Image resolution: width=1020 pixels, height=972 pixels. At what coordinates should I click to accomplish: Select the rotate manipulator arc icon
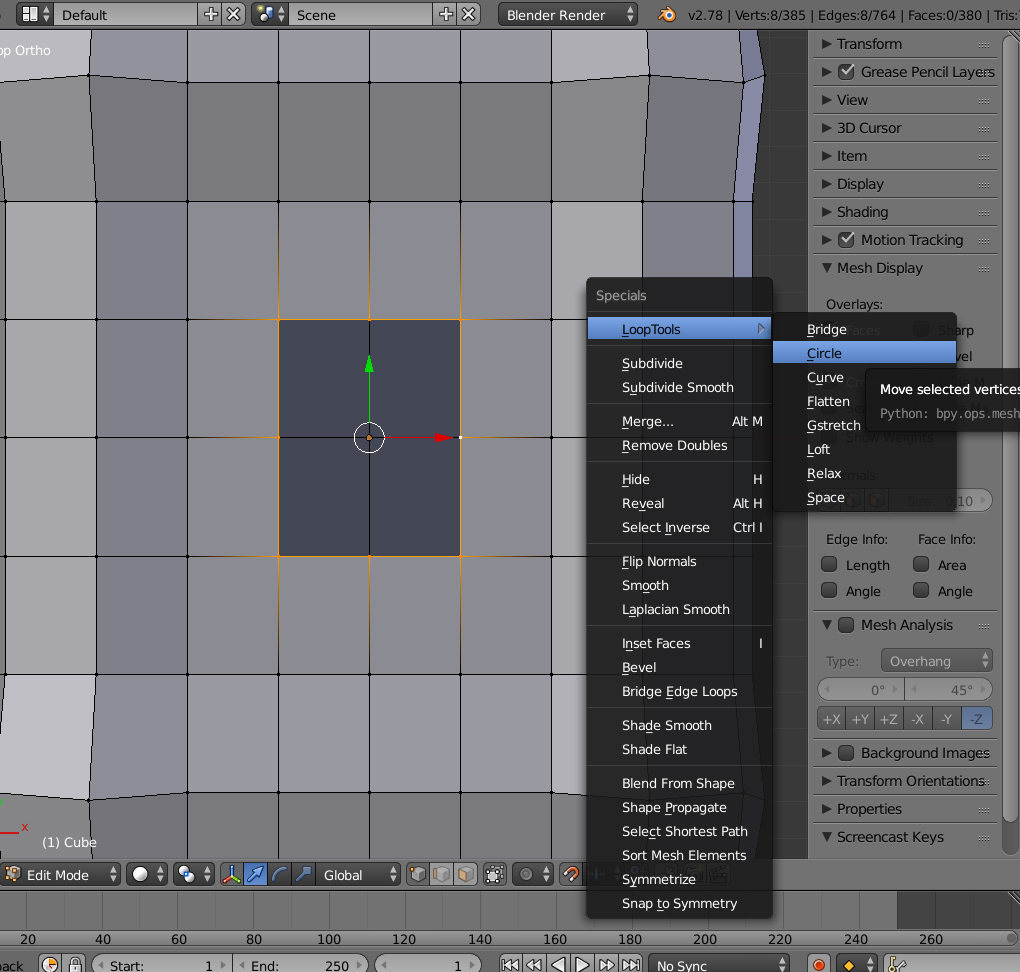(280, 875)
